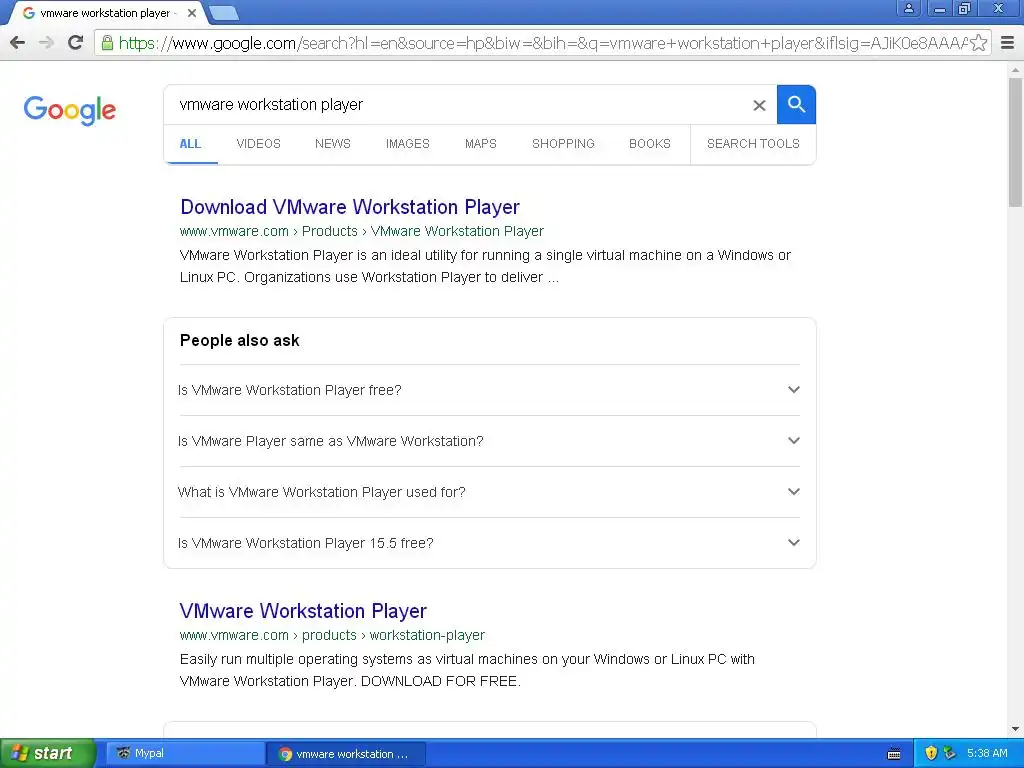This screenshot has width=1024, height=768.
Task: Click the products › workstation-player breadcrumb URL
Action: pyautogui.click(x=393, y=635)
